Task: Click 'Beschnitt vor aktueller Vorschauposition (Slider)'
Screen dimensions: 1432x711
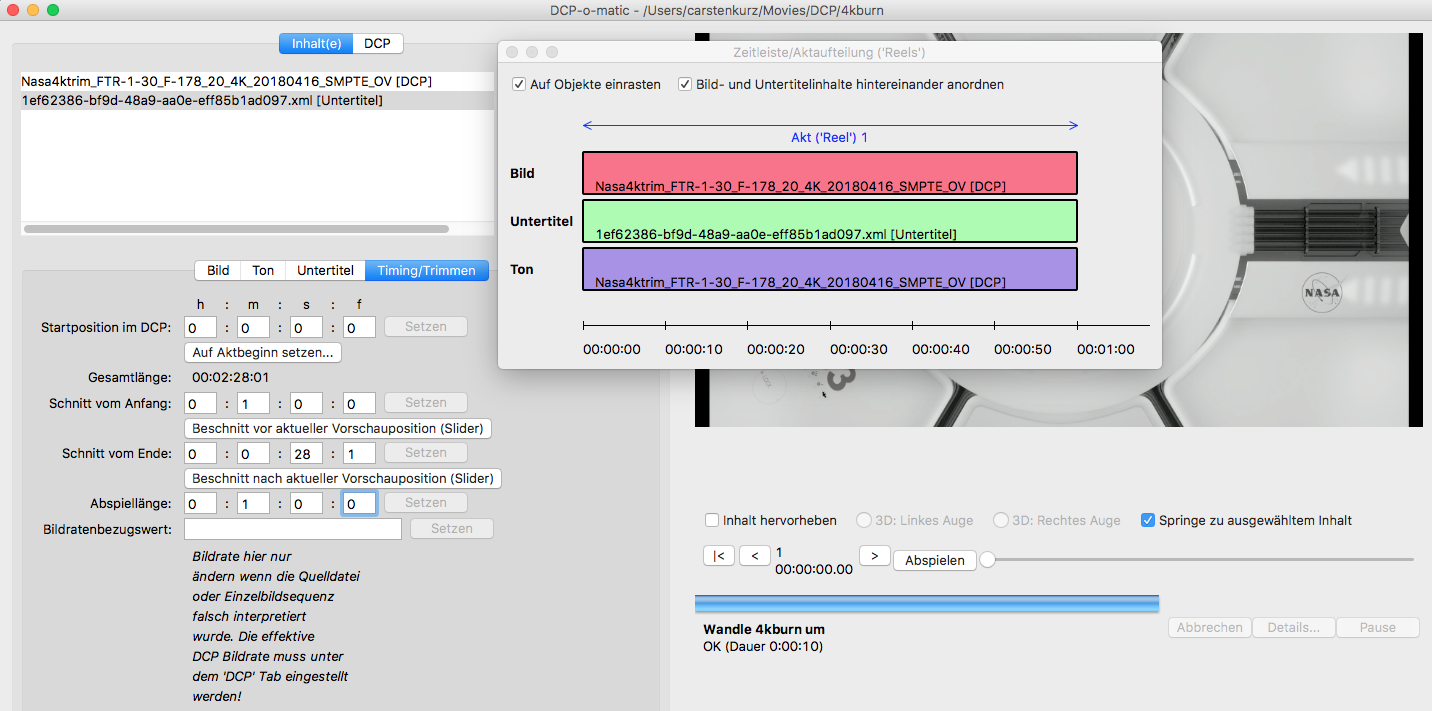Action: [338, 428]
